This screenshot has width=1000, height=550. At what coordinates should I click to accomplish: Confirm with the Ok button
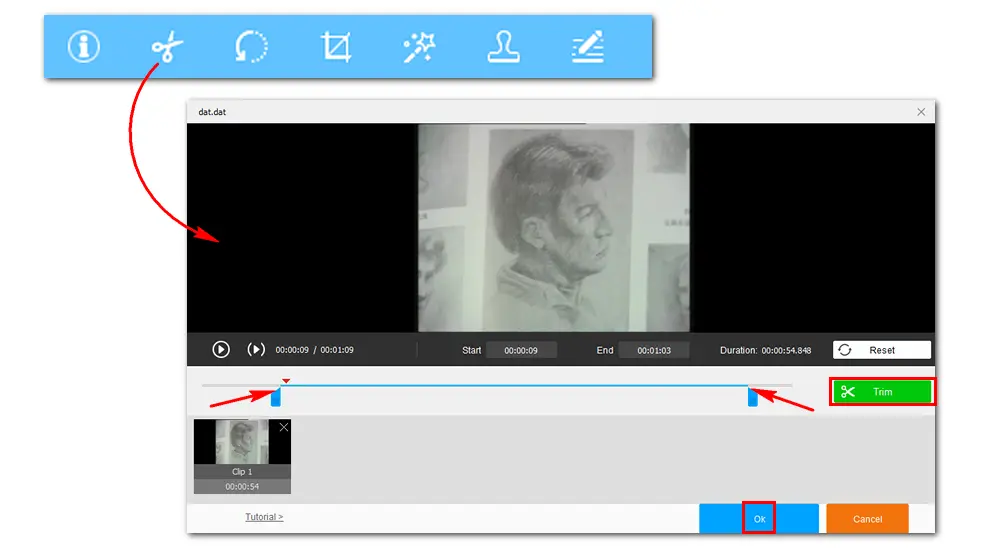click(759, 519)
